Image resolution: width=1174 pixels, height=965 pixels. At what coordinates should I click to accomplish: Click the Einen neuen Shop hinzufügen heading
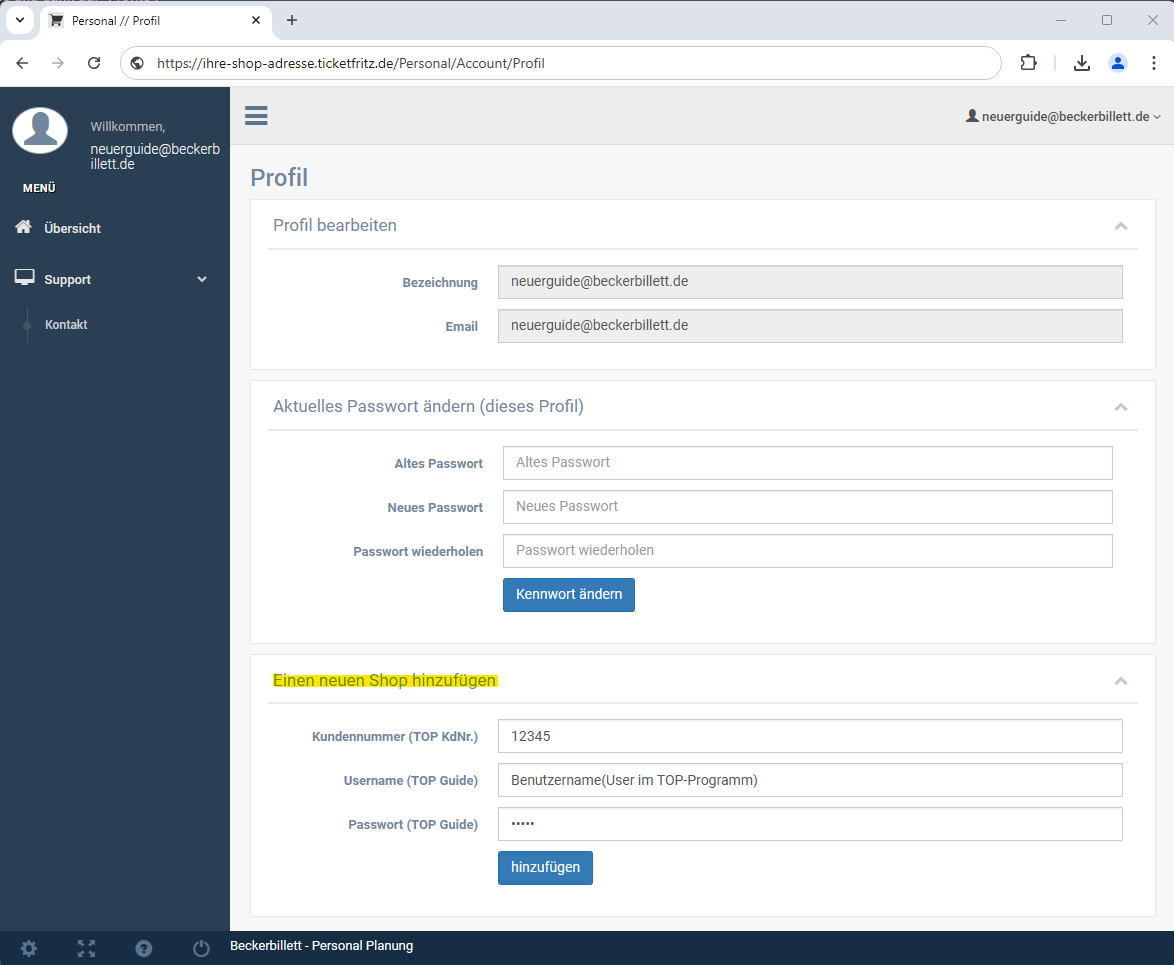384,681
